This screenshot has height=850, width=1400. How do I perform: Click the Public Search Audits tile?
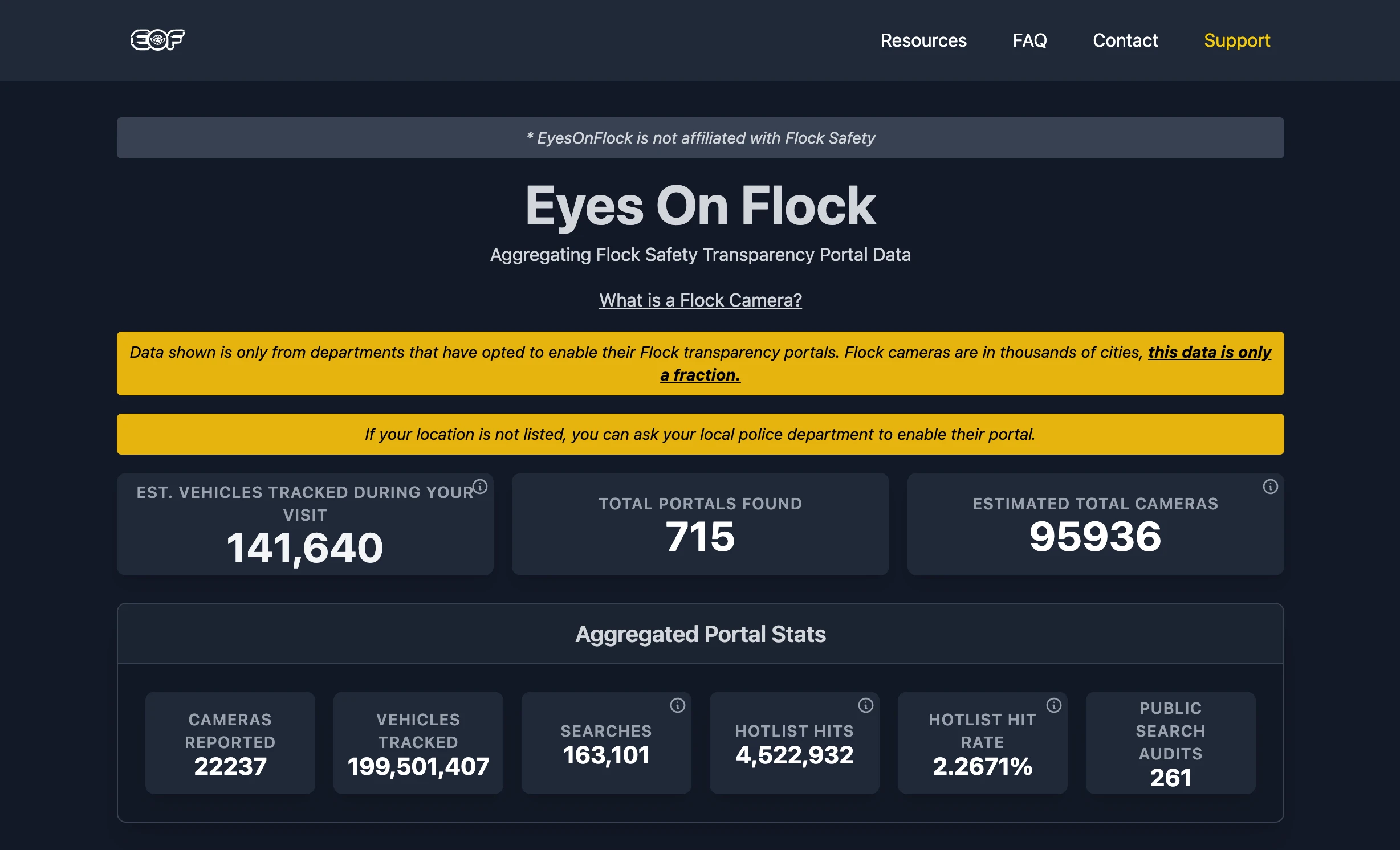point(1170,743)
